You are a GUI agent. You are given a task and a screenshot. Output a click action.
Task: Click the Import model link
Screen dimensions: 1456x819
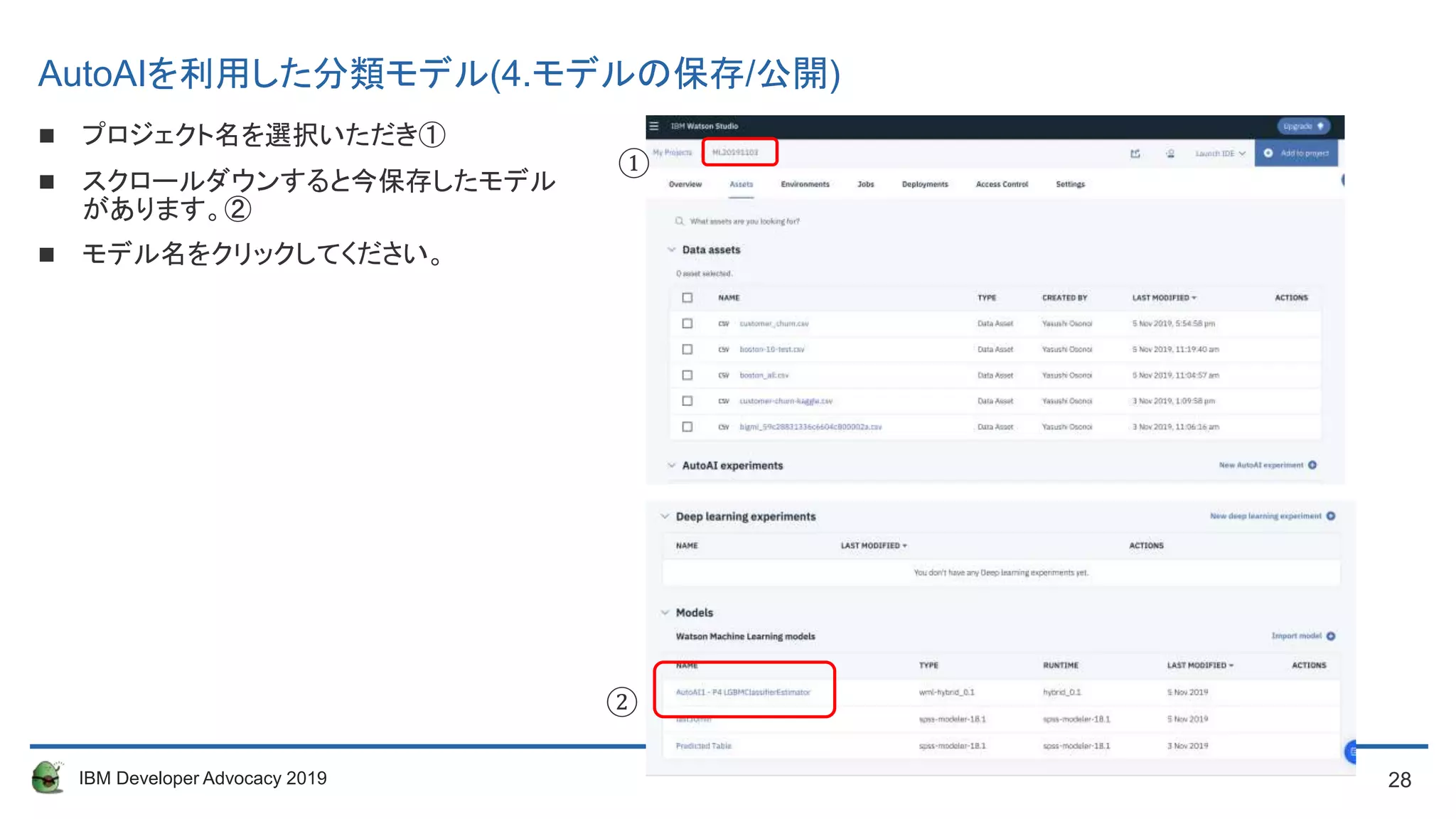[1297, 636]
